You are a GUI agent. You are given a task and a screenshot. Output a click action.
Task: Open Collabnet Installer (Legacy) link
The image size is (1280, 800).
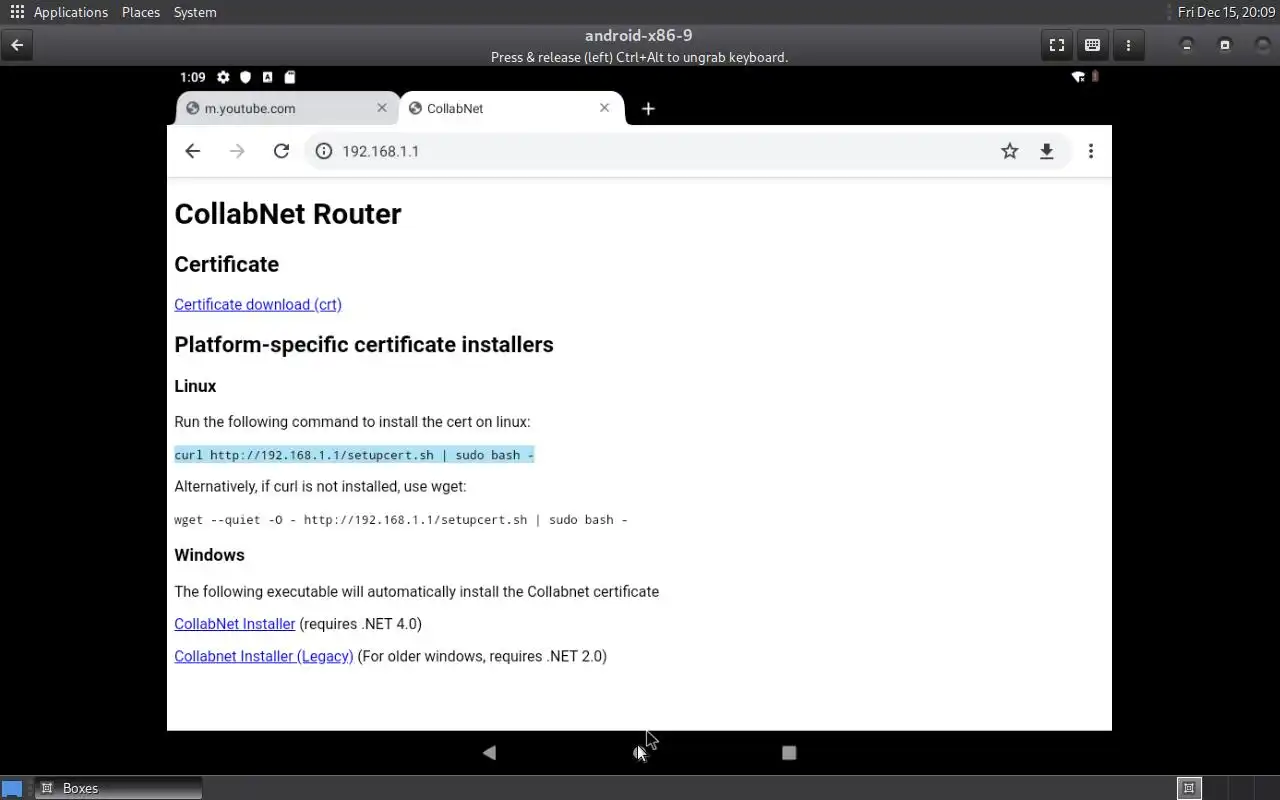pos(264,656)
